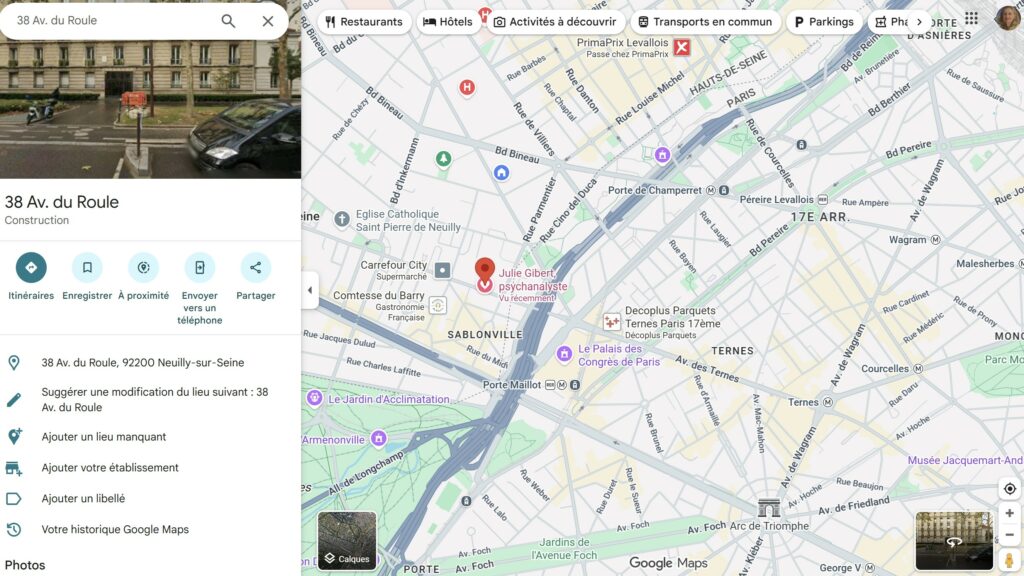Select Ajouter un lieu manquant
The image size is (1024, 576).
point(104,437)
